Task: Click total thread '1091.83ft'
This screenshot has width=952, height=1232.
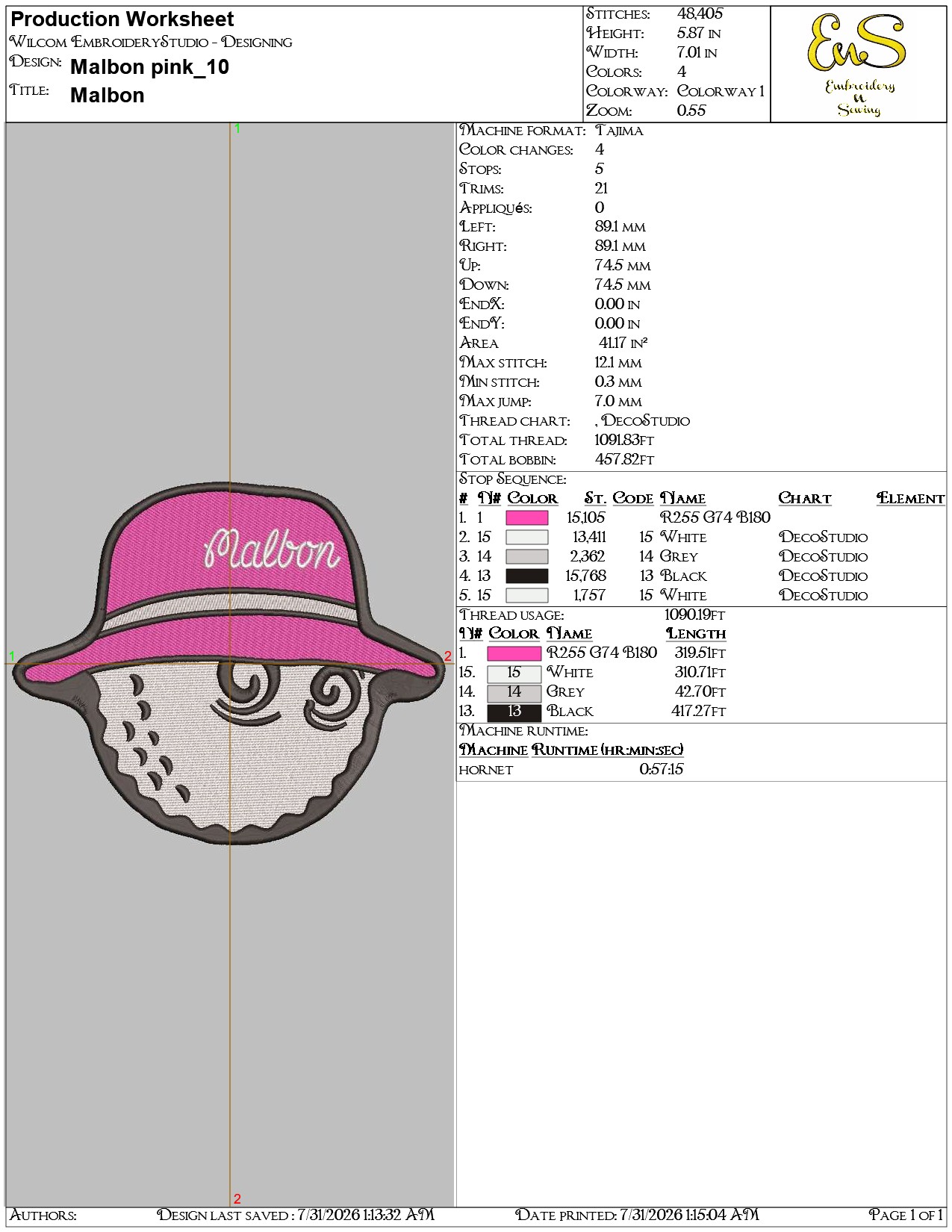Action: (x=624, y=440)
